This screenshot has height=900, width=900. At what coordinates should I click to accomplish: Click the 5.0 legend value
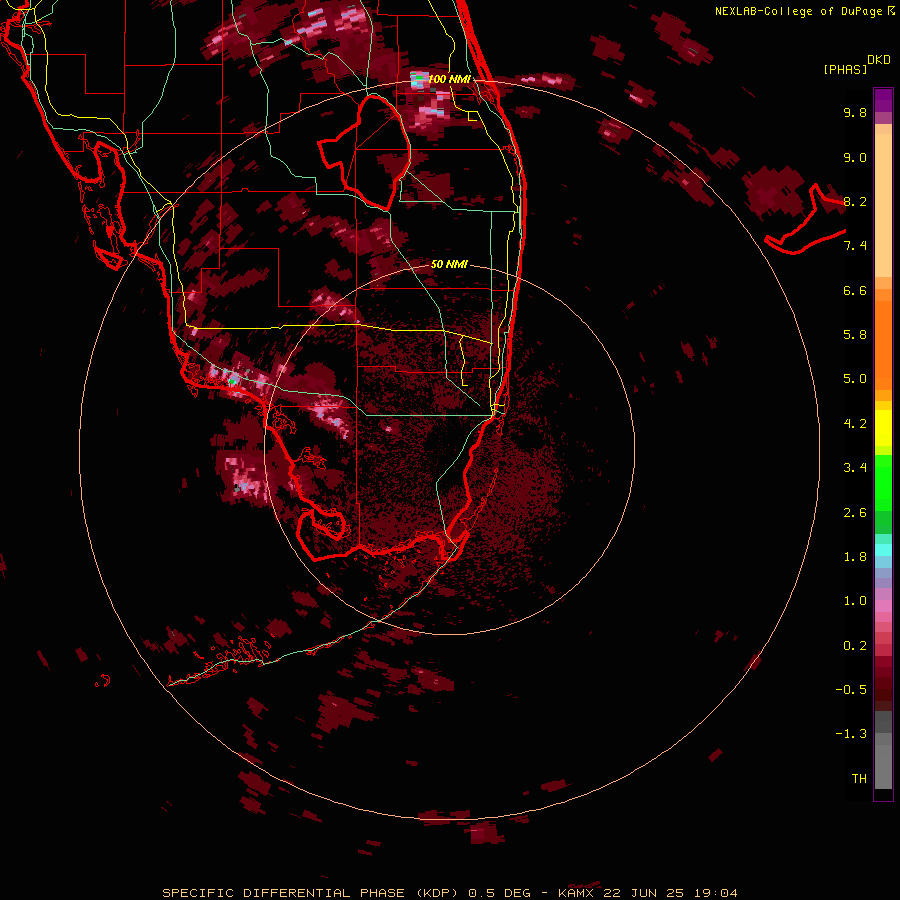(x=855, y=379)
